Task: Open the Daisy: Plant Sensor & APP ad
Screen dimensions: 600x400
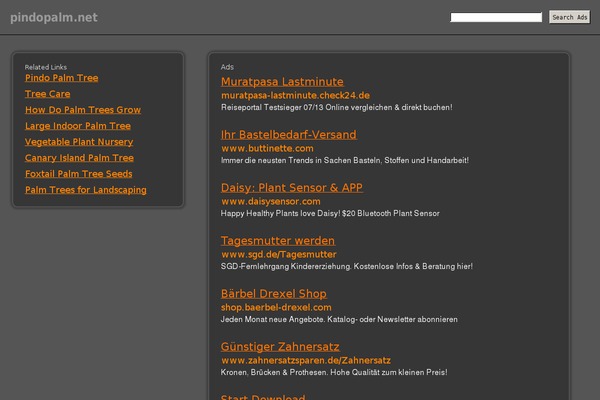Action: coord(292,188)
